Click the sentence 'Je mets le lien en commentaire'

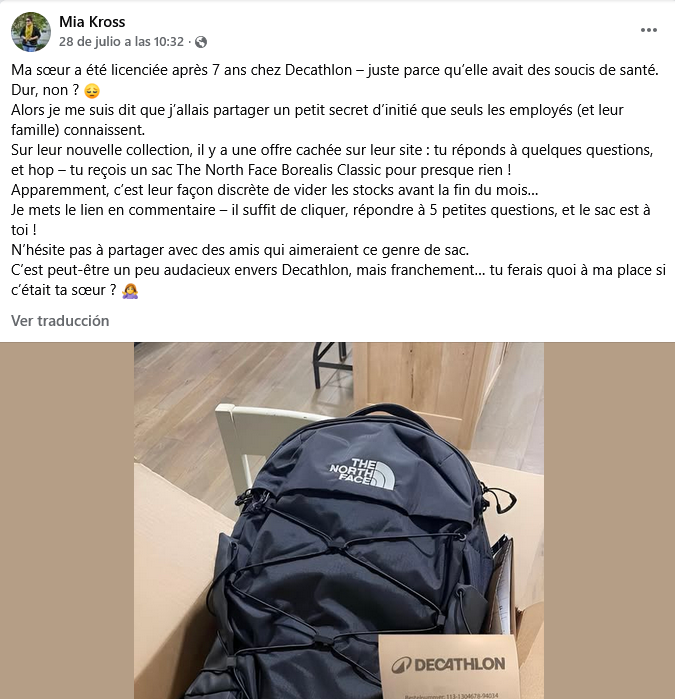coord(331,210)
